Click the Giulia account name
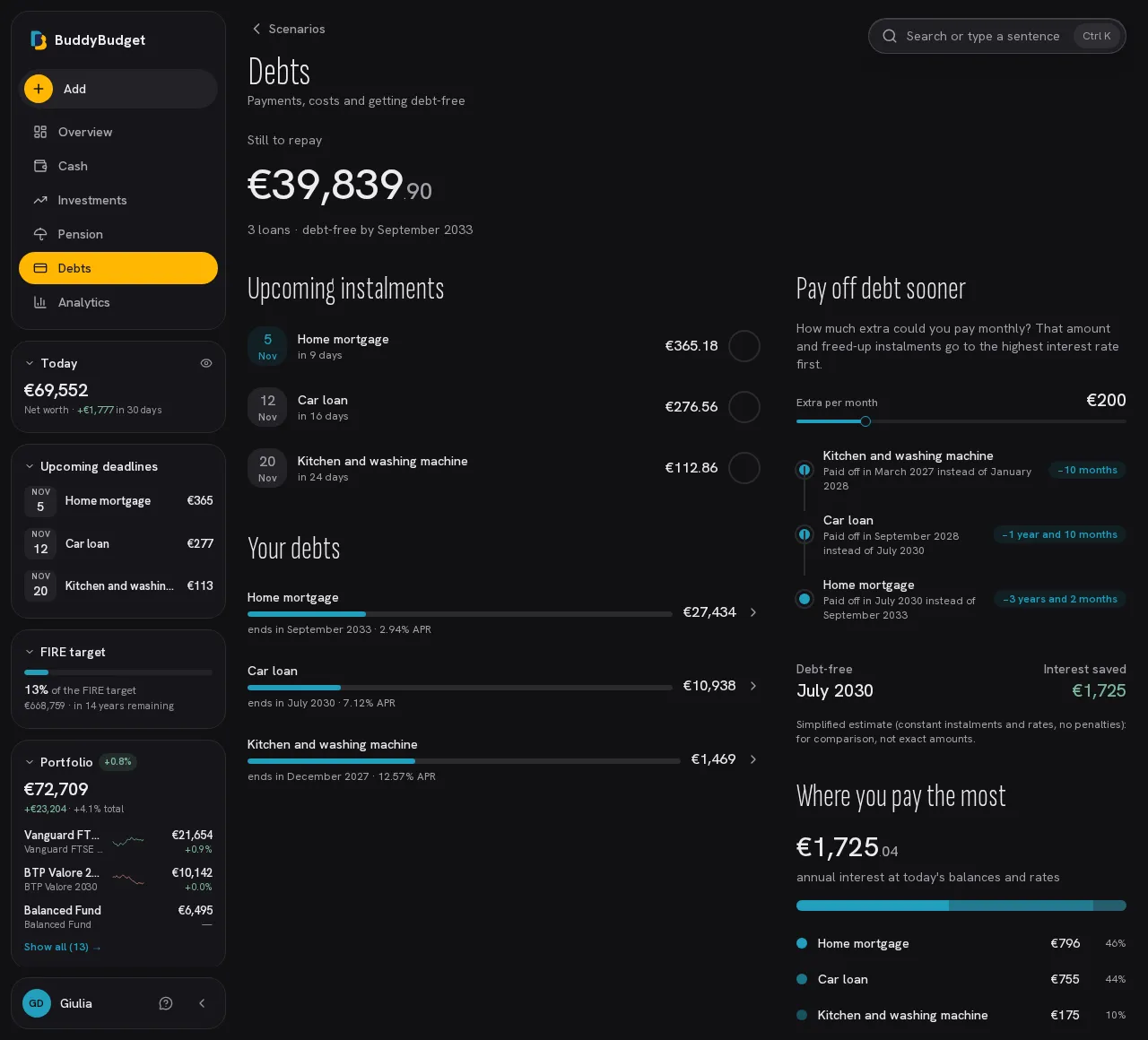Image resolution: width=1148 pixels, height=1040 pixels. click(76, 1003)
